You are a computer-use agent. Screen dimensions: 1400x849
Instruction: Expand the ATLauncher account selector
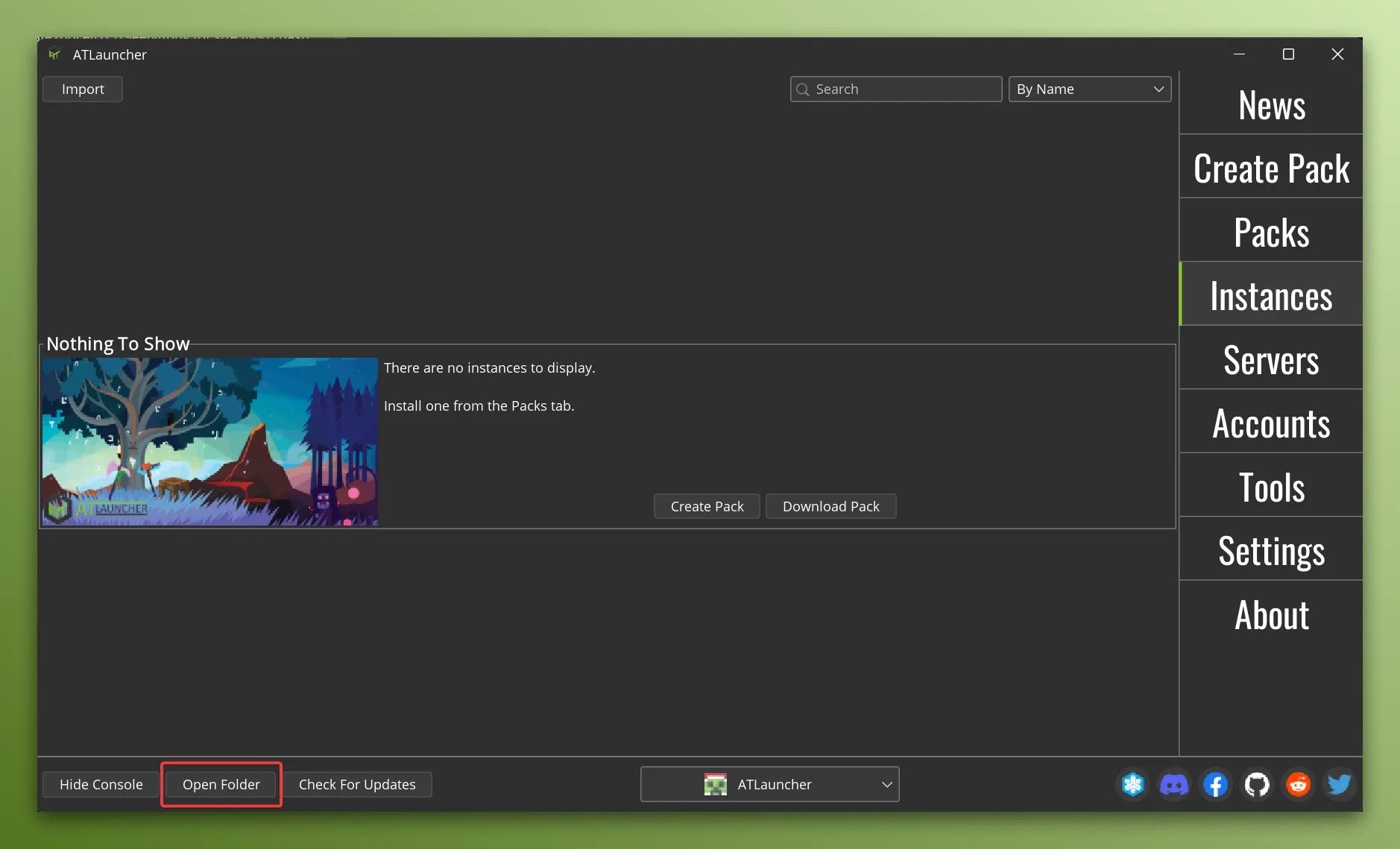click(x=769, y=784)
